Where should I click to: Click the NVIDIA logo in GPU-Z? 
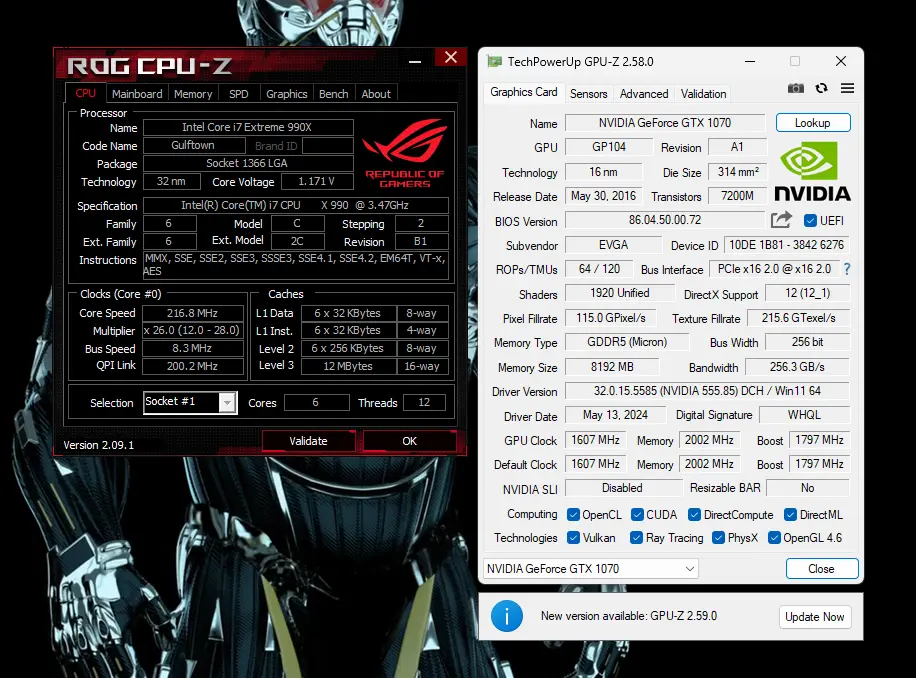click(812, 171)
